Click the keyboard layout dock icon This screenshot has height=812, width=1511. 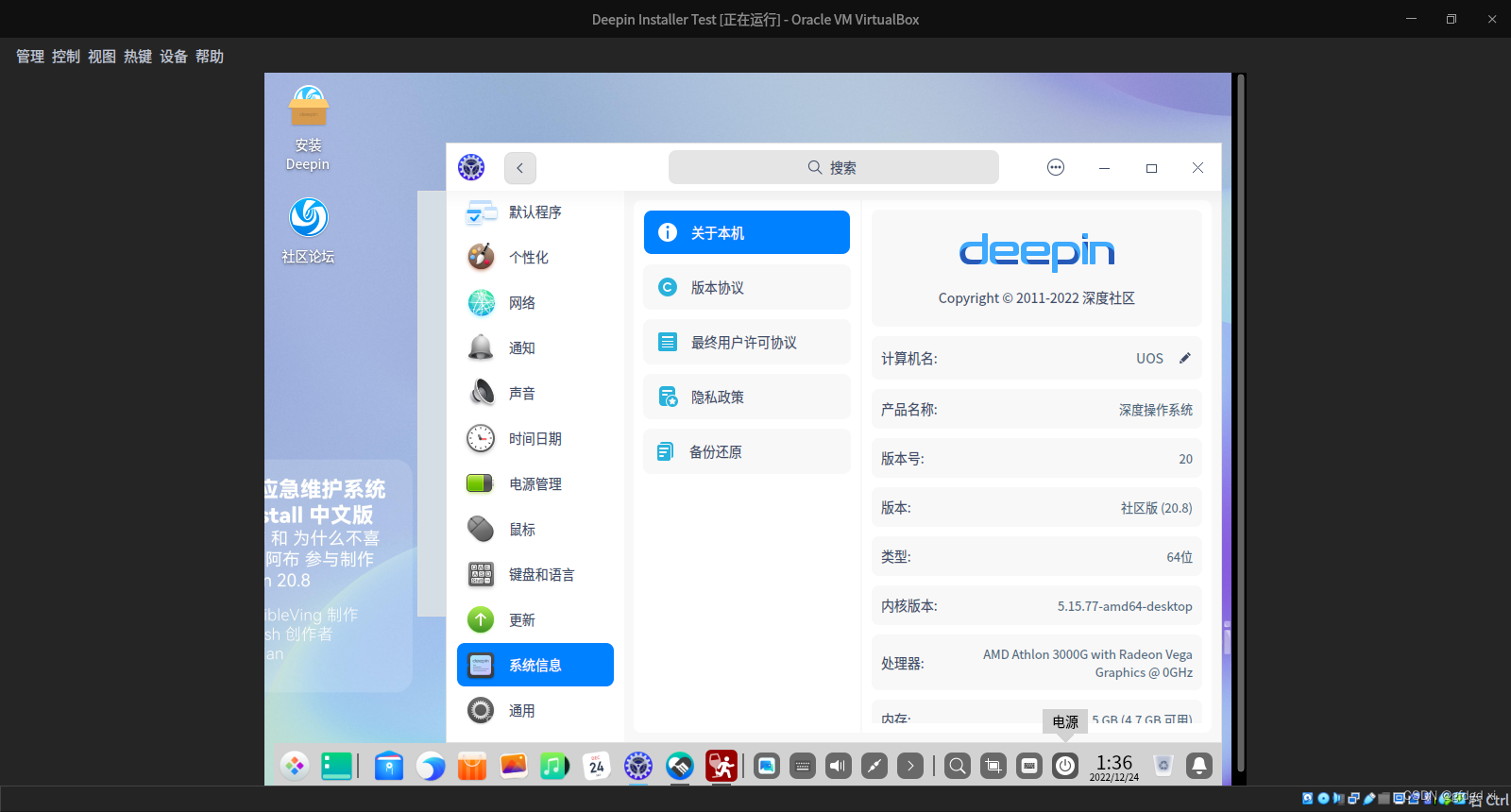click(1029, 766)
